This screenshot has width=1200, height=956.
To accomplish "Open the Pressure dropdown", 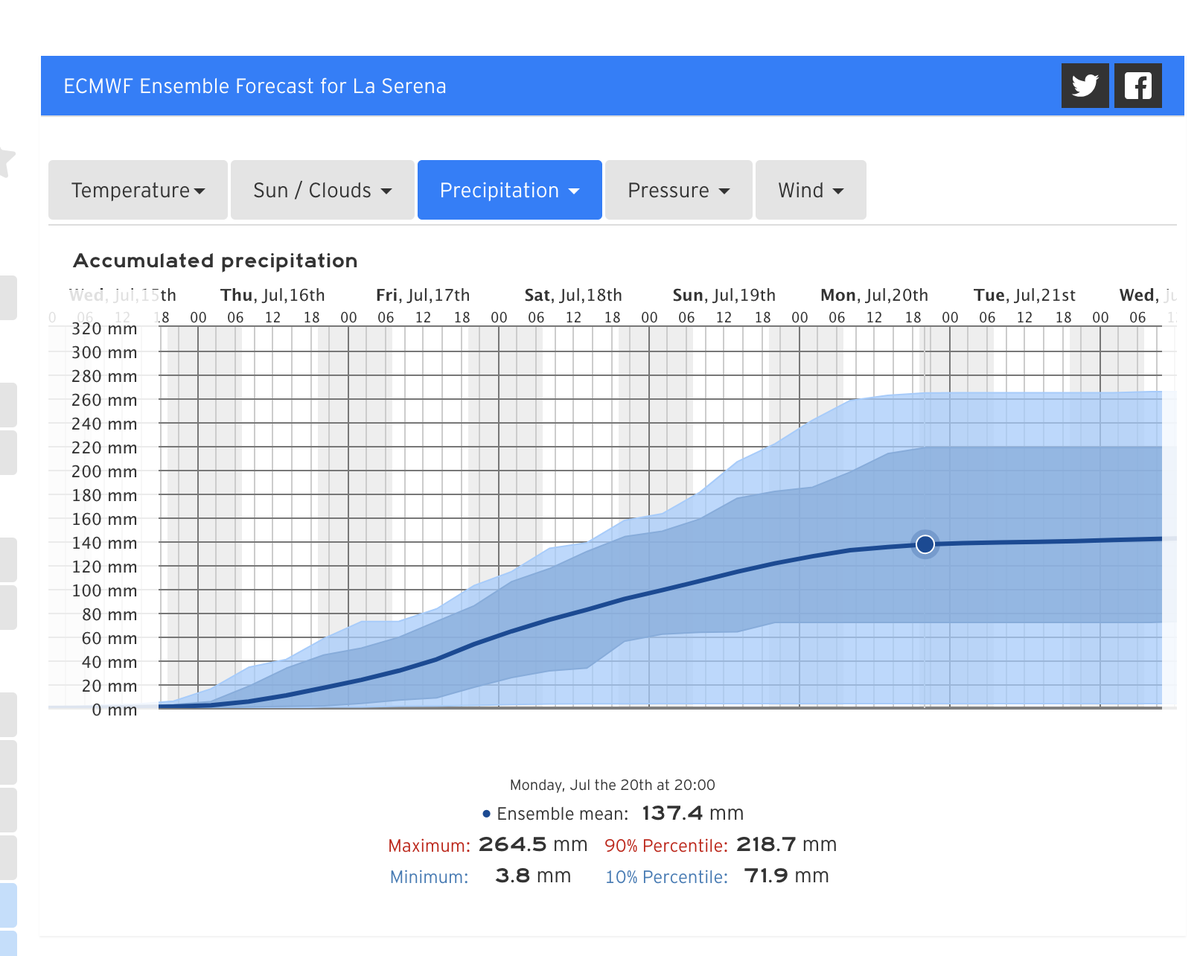I will pyautogui.click(x=679, y=190).
